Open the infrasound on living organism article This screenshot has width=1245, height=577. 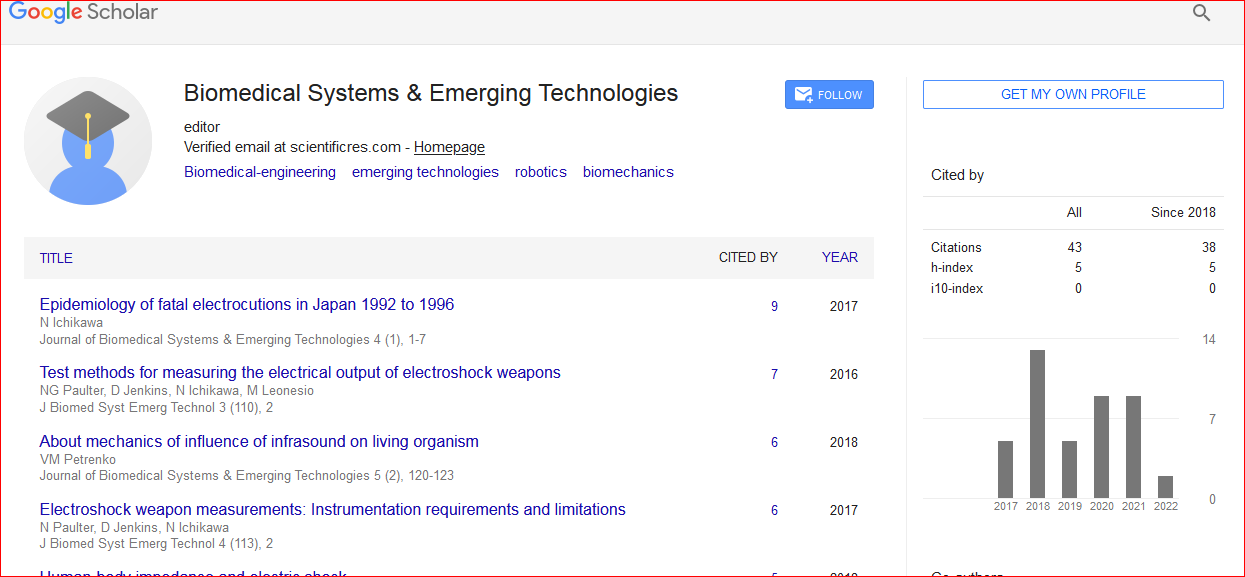coord(259,441)
